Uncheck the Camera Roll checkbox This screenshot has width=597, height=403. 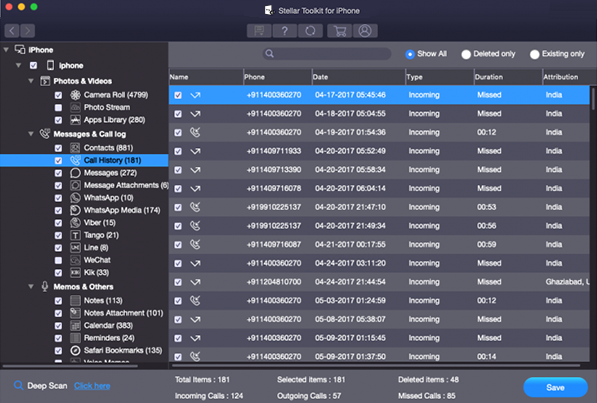pos(58,95)
